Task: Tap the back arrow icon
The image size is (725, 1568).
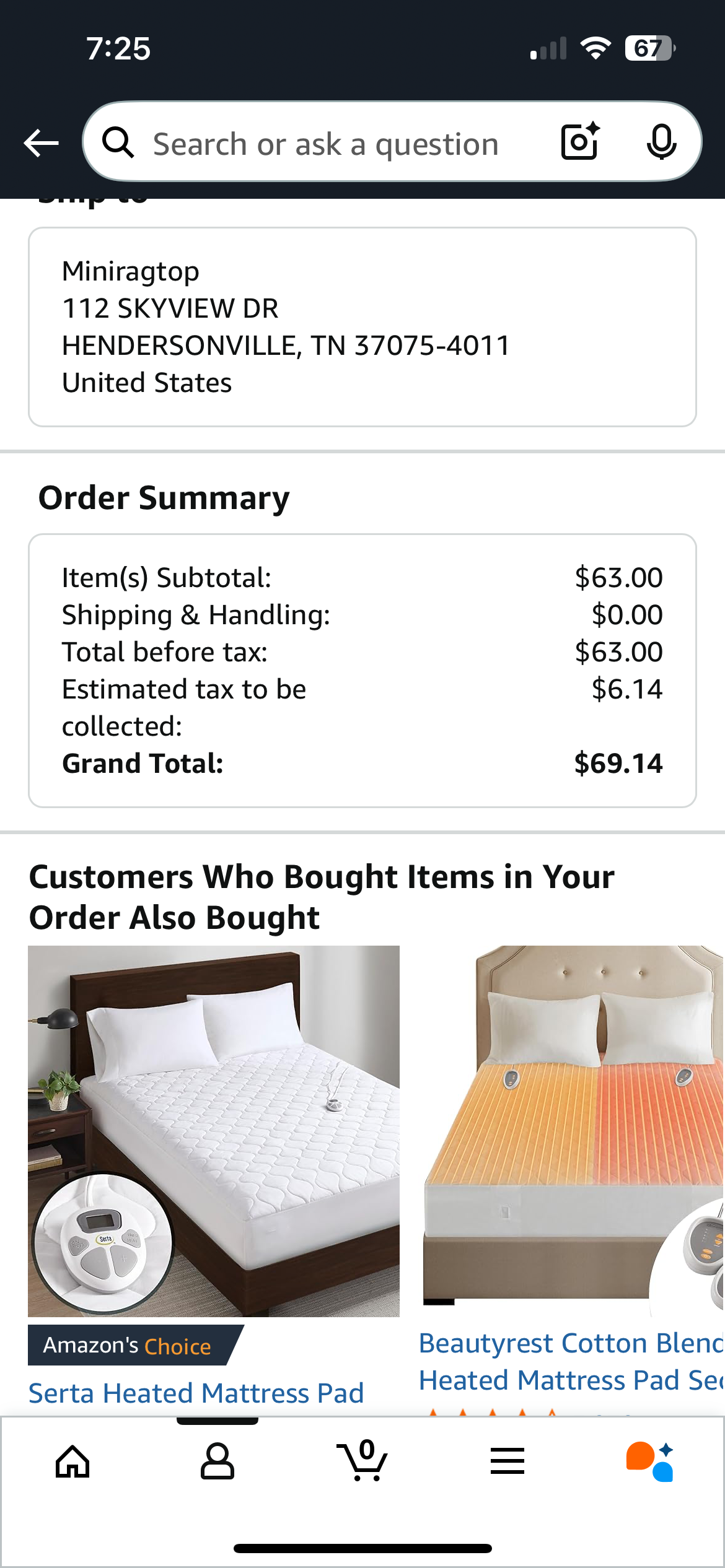Action: coord(41,144)
